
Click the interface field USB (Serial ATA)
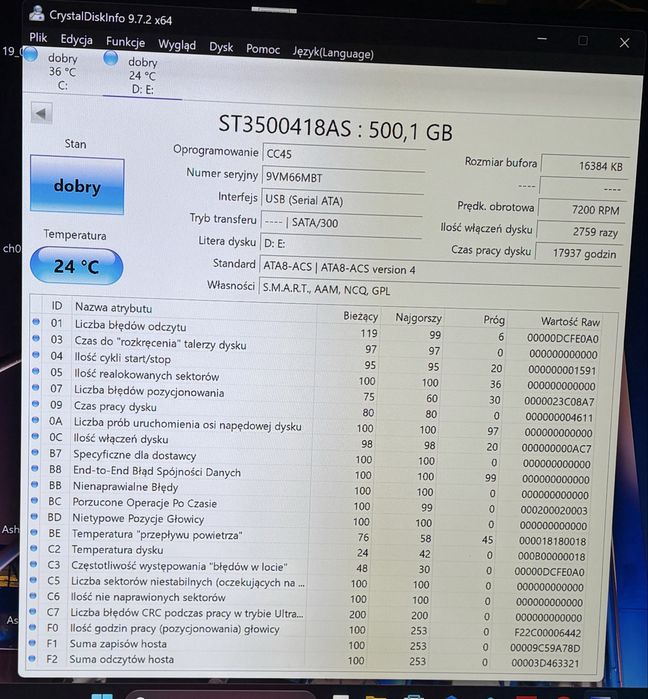[341, 201]
